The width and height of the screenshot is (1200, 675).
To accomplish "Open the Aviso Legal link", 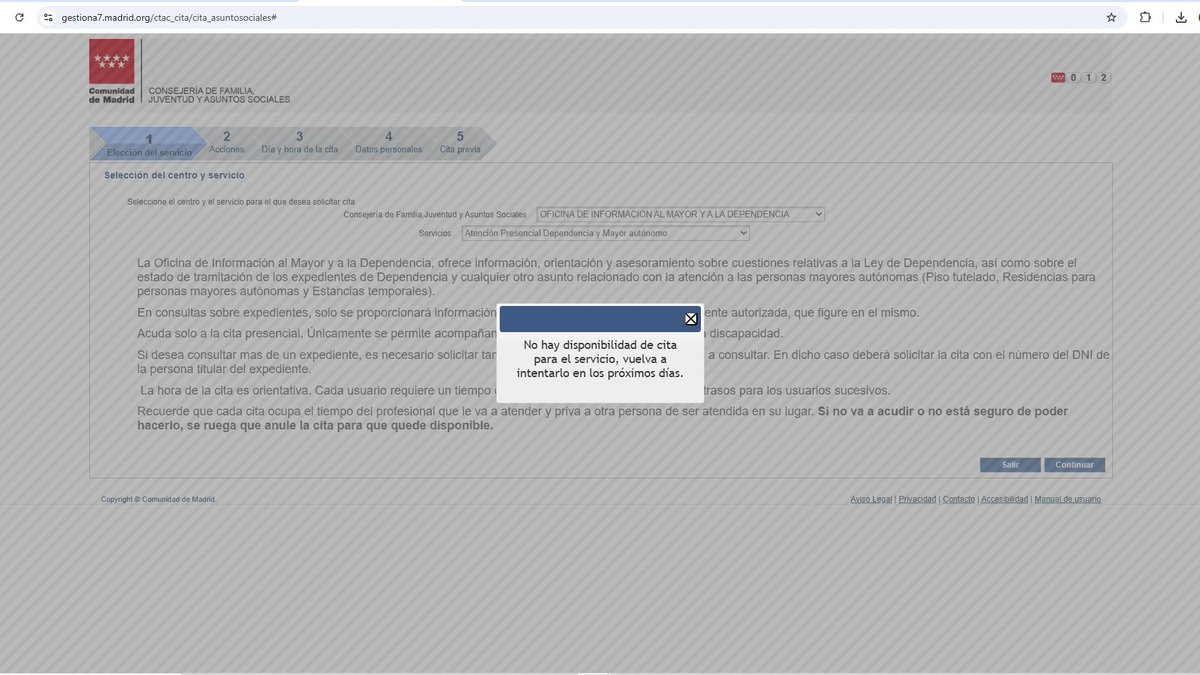I will pyautogui.click(x=871, y=499).
